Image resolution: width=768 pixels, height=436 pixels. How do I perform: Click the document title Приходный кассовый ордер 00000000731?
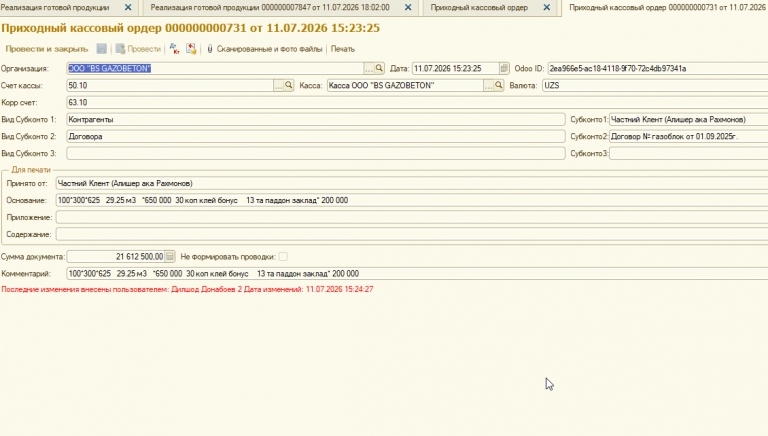click(x=190, y=28)
